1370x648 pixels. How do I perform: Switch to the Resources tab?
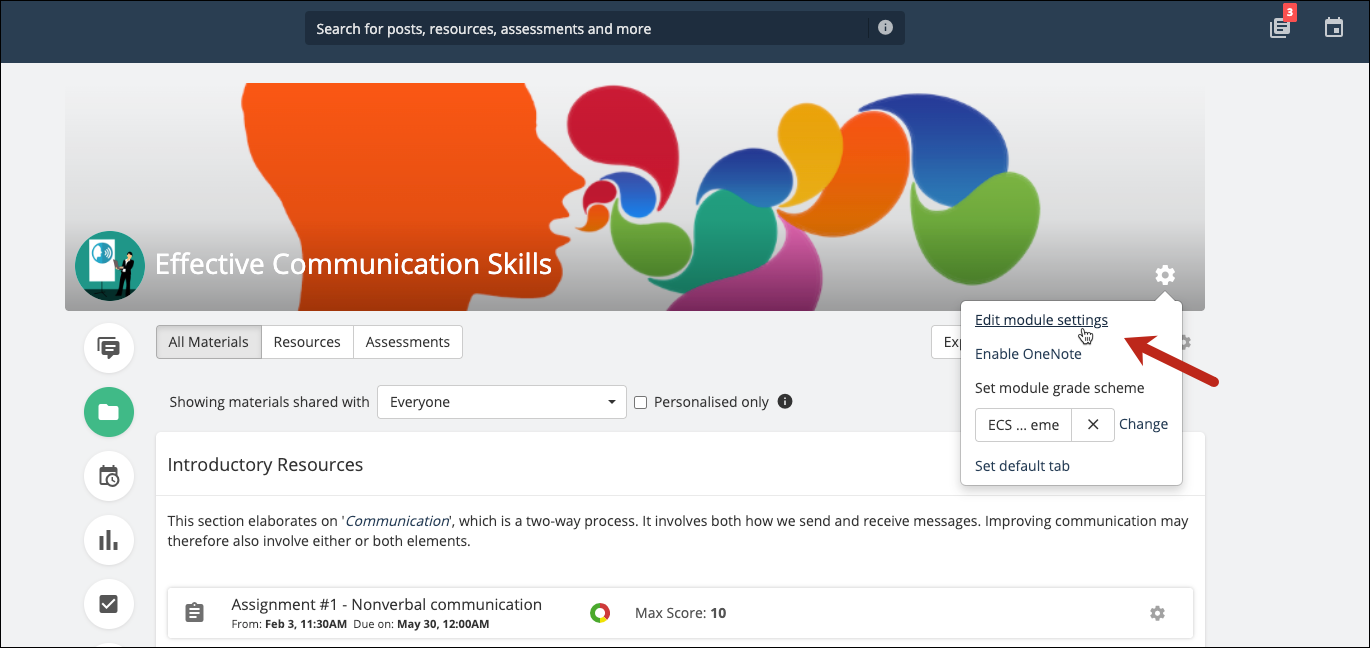[307, 342]
